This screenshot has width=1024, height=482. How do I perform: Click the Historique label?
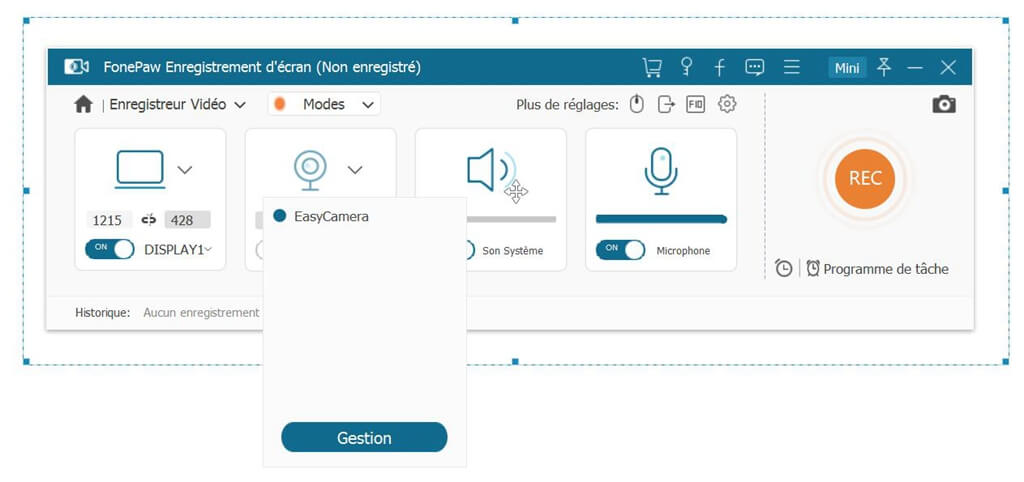pos(103,313)
